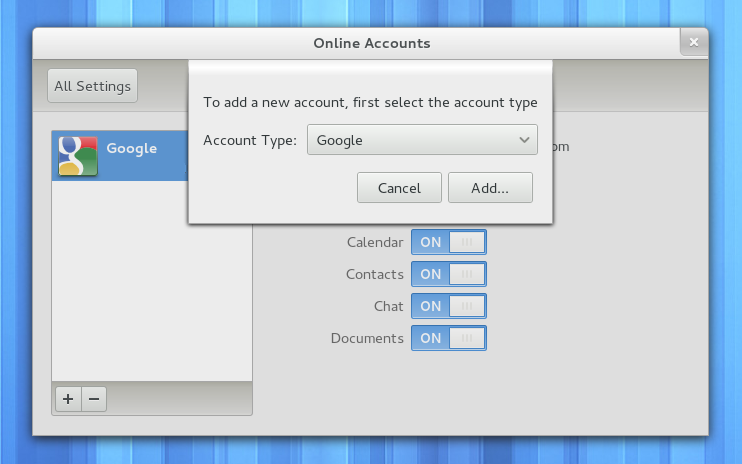The image size is (742, 464).
Task: Select the Google account name in list
Action: point(132,148)
